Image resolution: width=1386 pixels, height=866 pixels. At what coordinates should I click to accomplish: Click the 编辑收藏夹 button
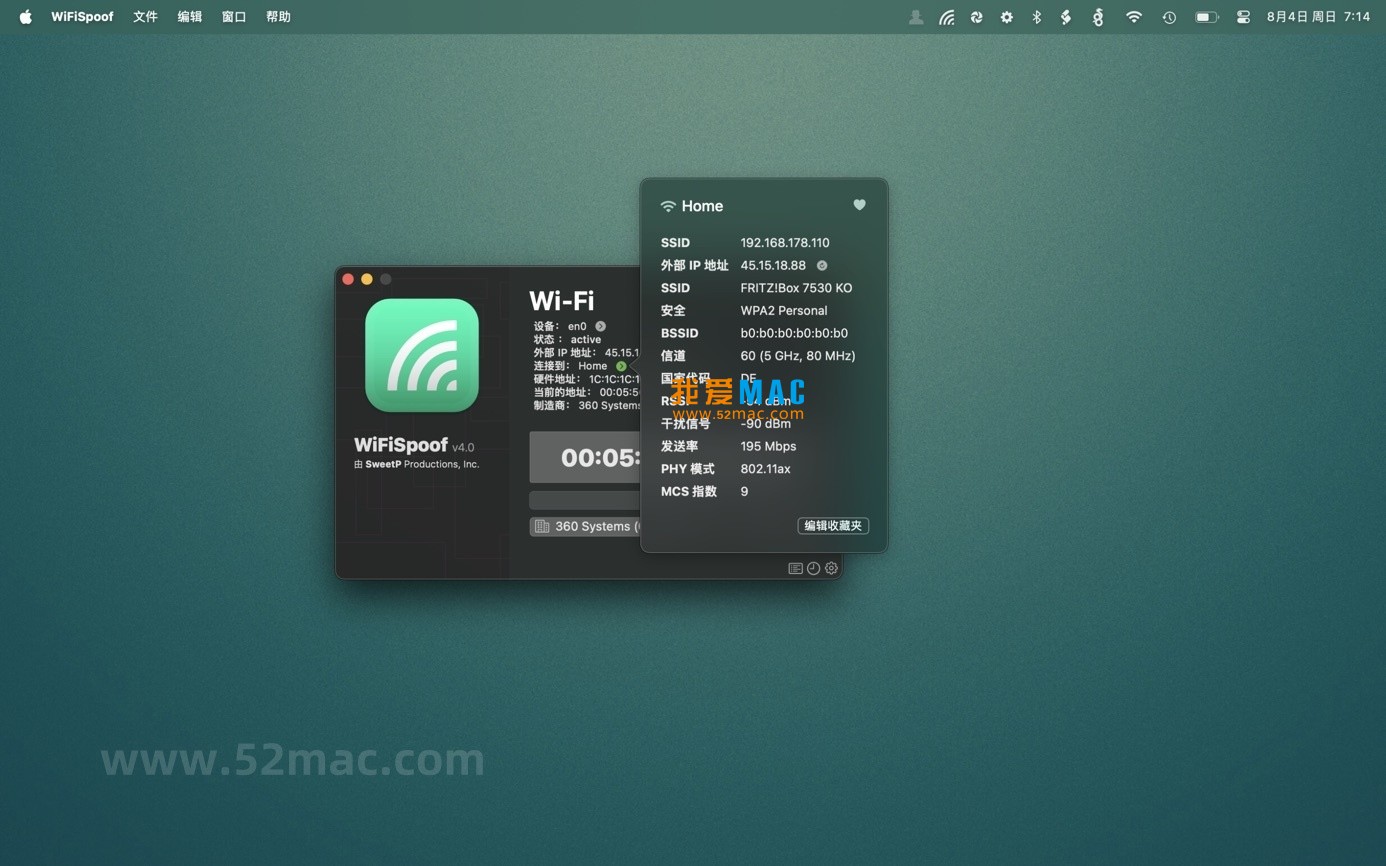click(x=832, y=526)
